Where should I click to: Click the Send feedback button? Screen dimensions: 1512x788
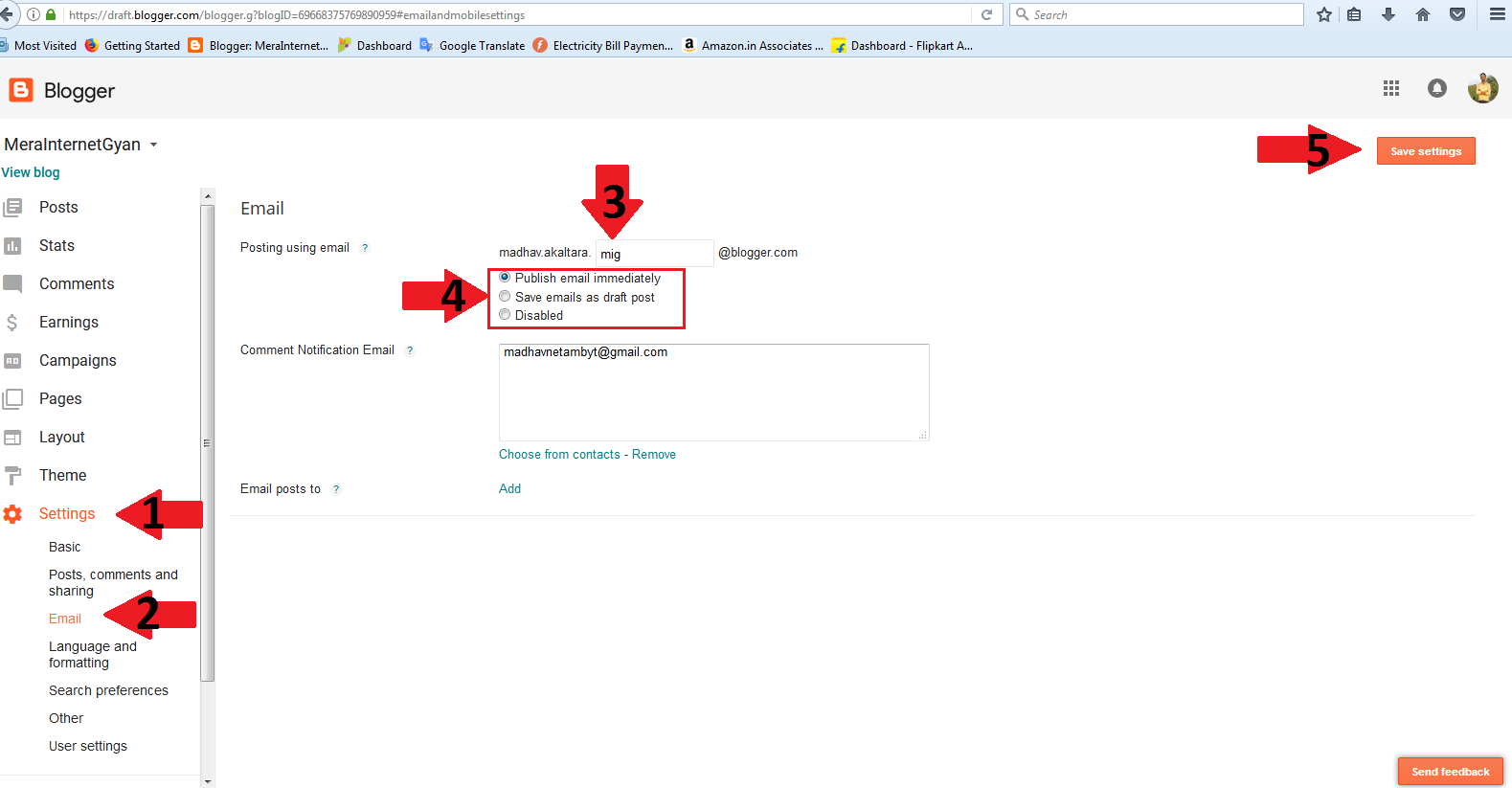tap(1451, 772)
